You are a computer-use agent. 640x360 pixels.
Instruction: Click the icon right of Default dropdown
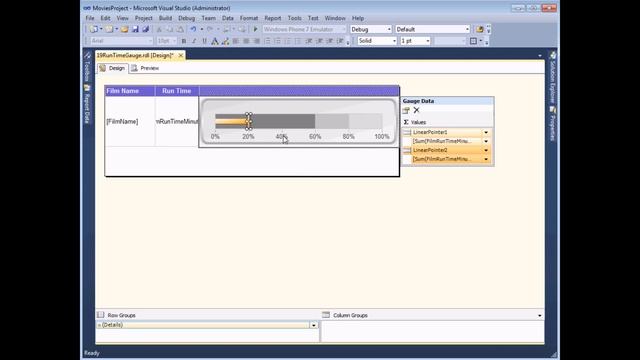pyautogui.click(x=480, y=29)
